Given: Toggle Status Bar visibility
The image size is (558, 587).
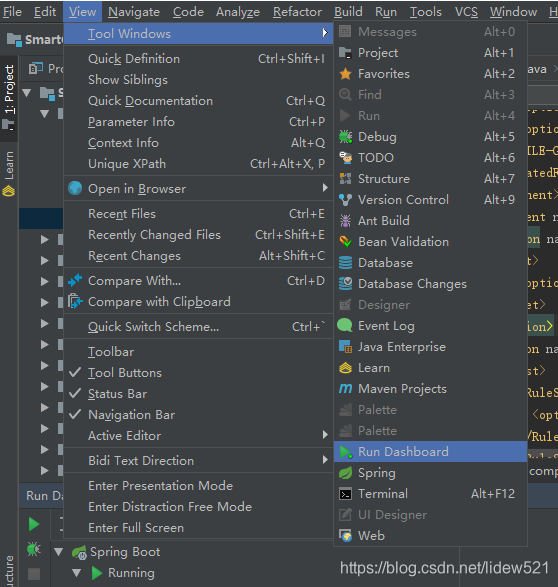Looking at the screenshot, I should point(198,394).
